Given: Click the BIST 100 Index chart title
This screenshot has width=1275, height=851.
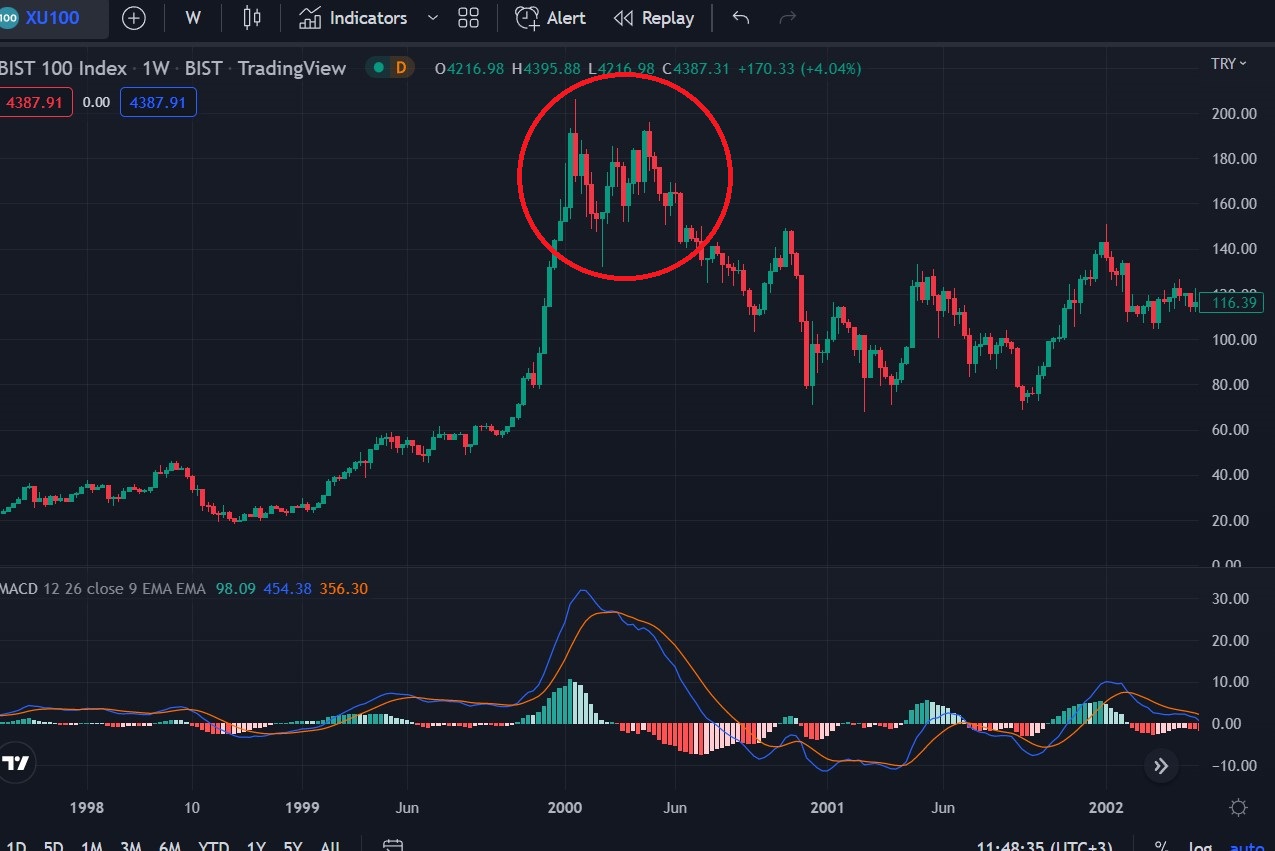Looking at the screenshot, I should pos(64,68).
